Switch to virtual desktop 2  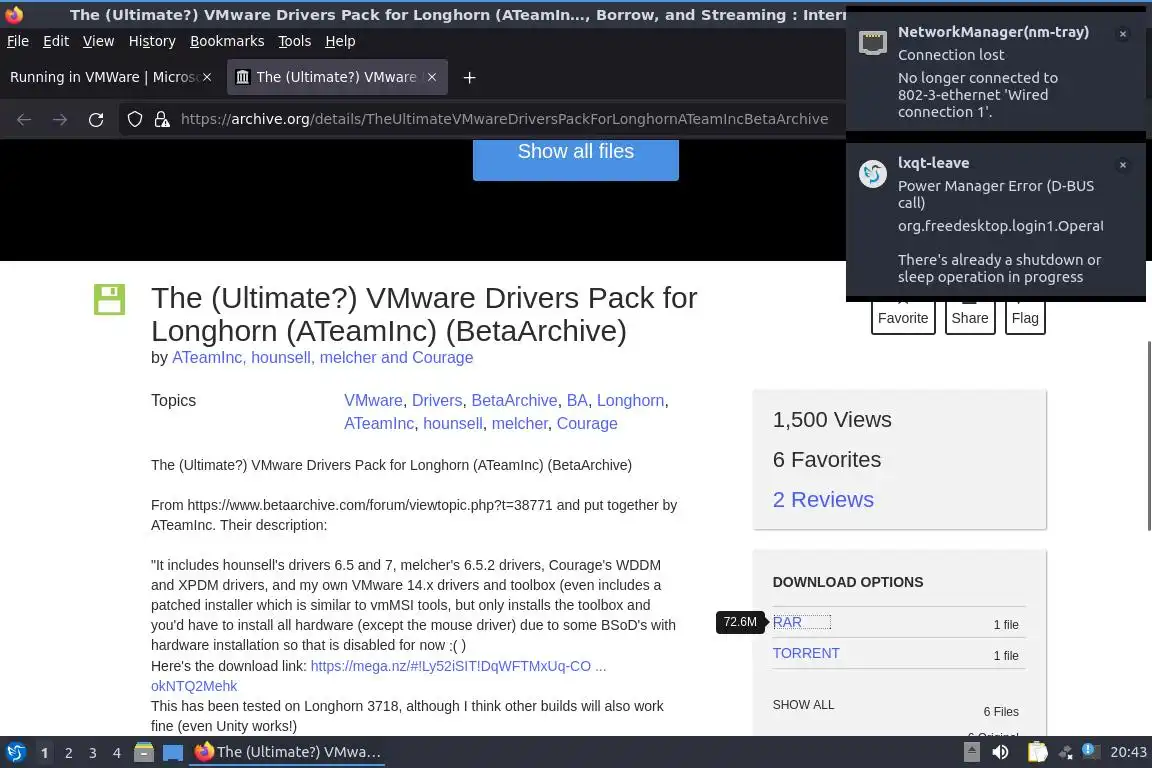[x=68, y=753]
